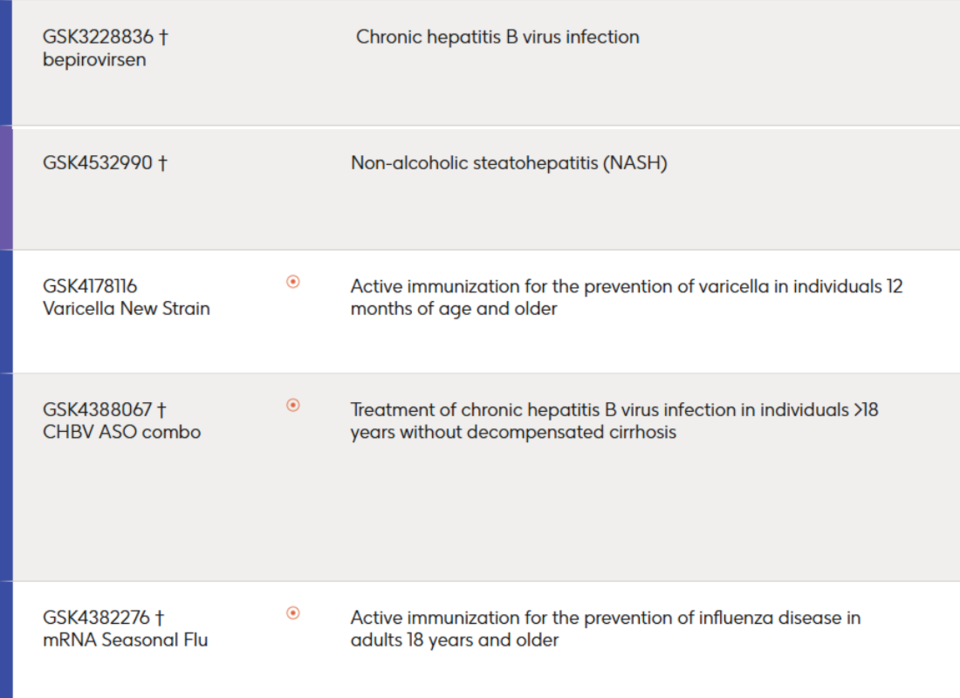Open the GSK4532990 pipeline row
This screenshot has width=960, height=698.
tap(486, 189)
